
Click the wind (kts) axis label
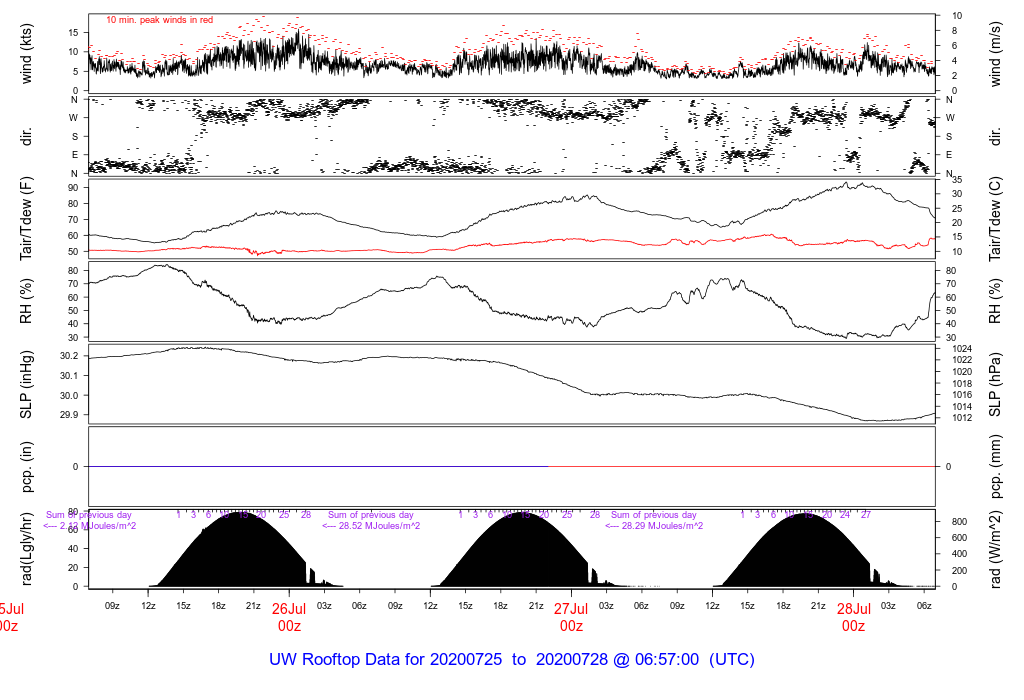(x=27, y=54)
